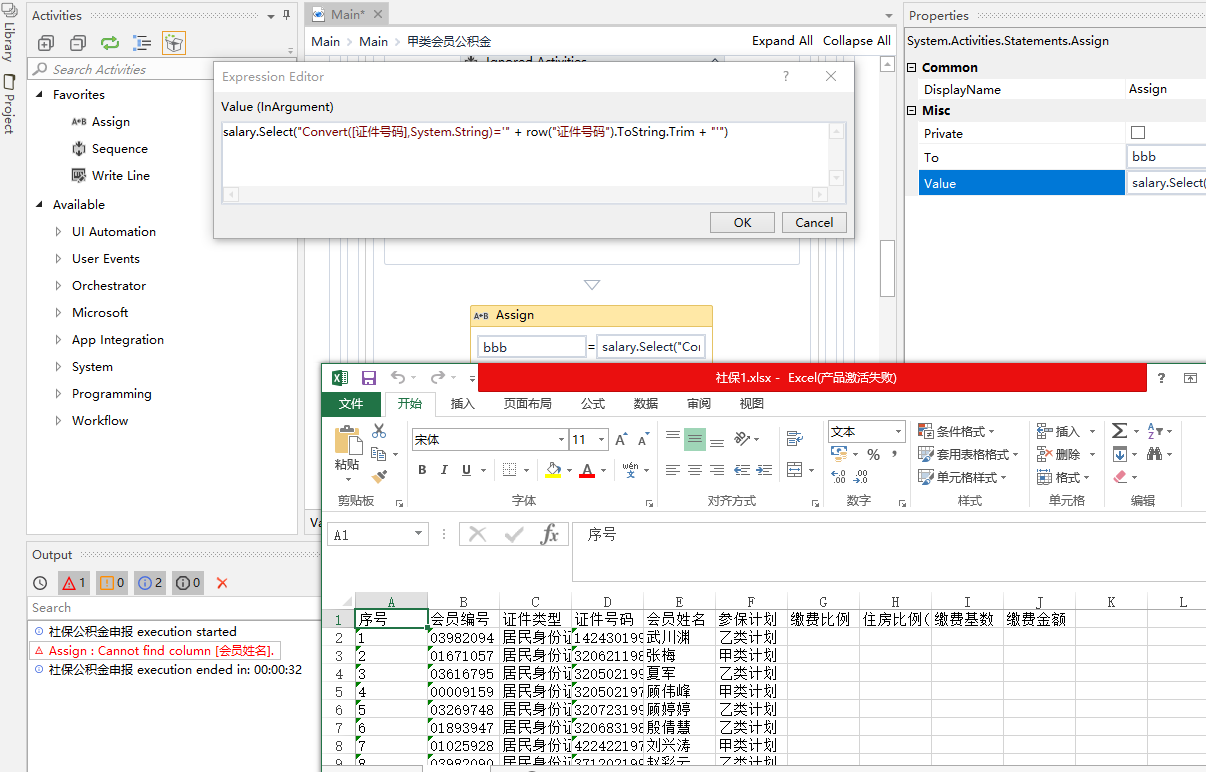Click the Expand All icon in Activities panel

45,43
